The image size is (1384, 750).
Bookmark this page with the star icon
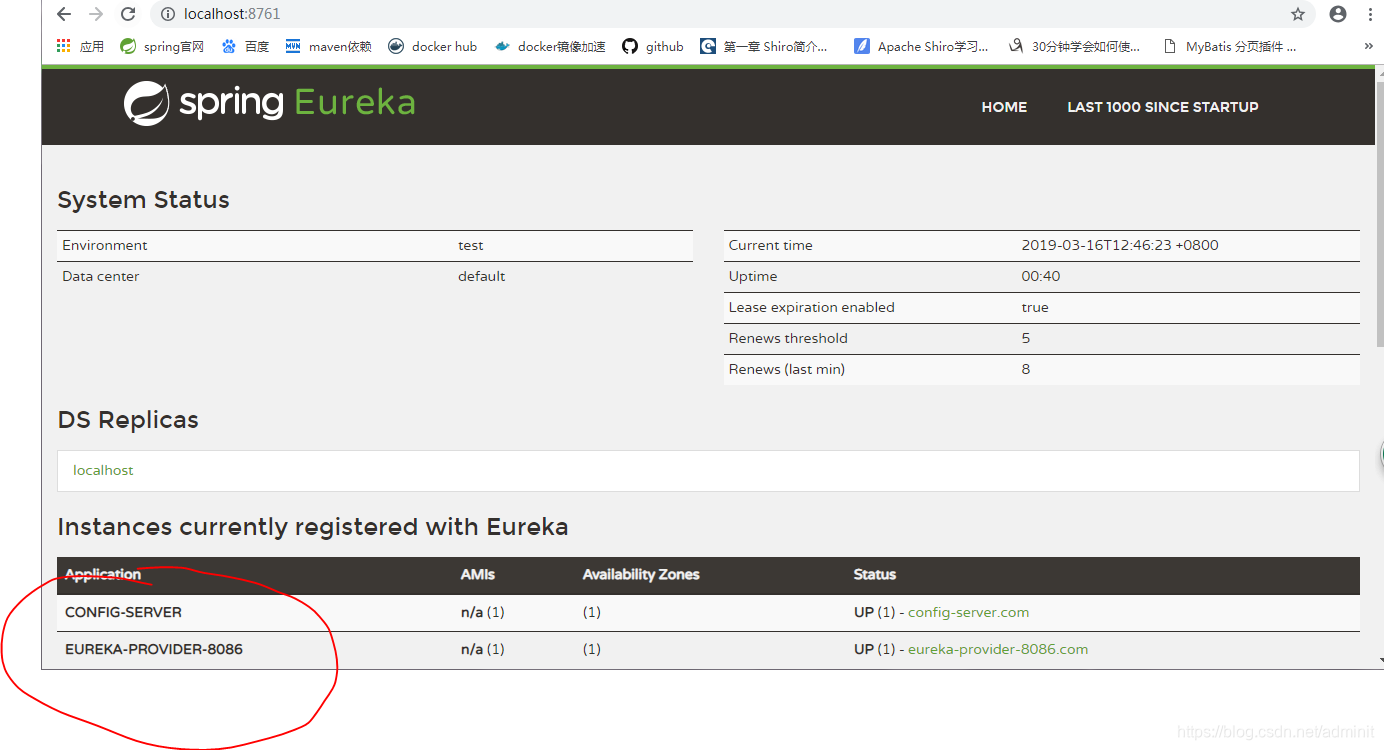[1298, 14]
